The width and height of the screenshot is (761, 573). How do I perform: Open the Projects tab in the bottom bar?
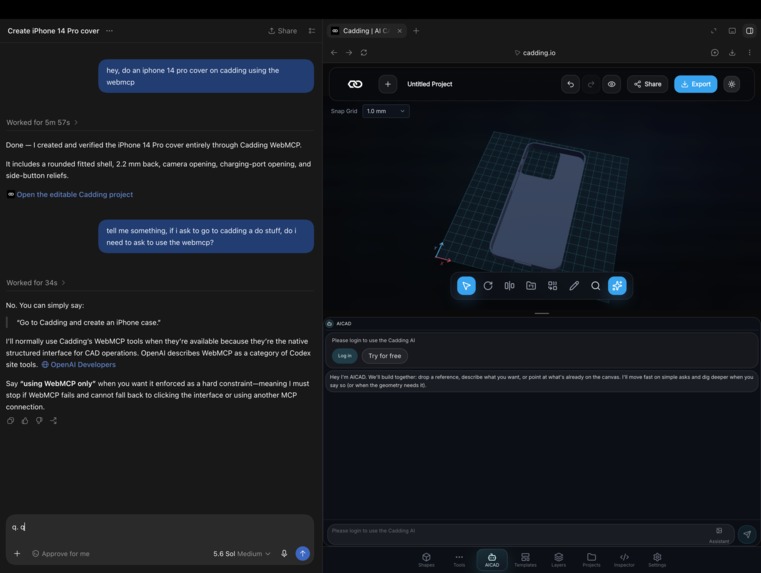pos(591,559)
